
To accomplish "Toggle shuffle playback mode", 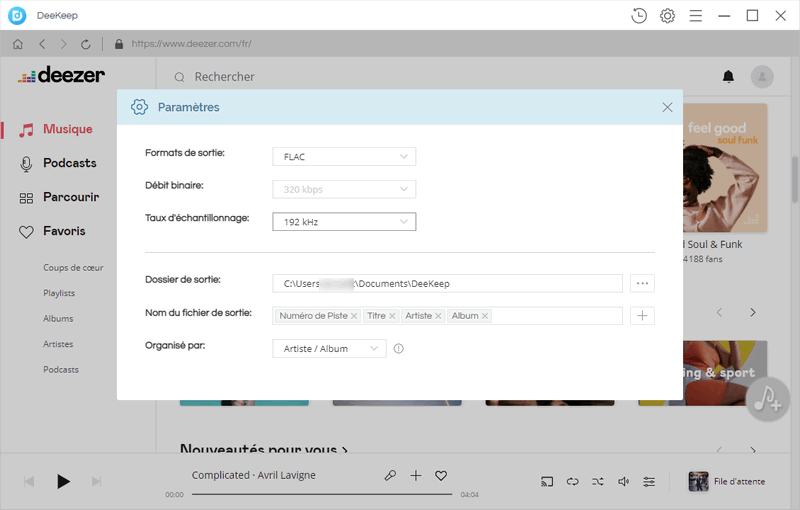I will pyautogui.click(x=598, y=481).
